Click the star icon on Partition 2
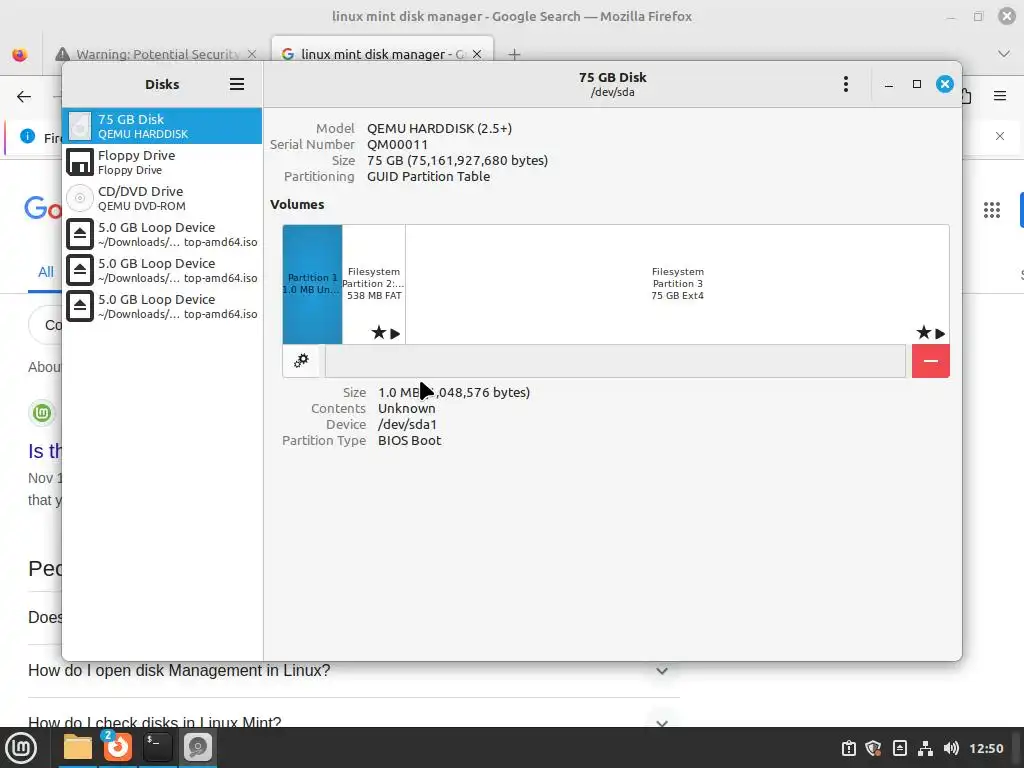 (x=379, y=333)
